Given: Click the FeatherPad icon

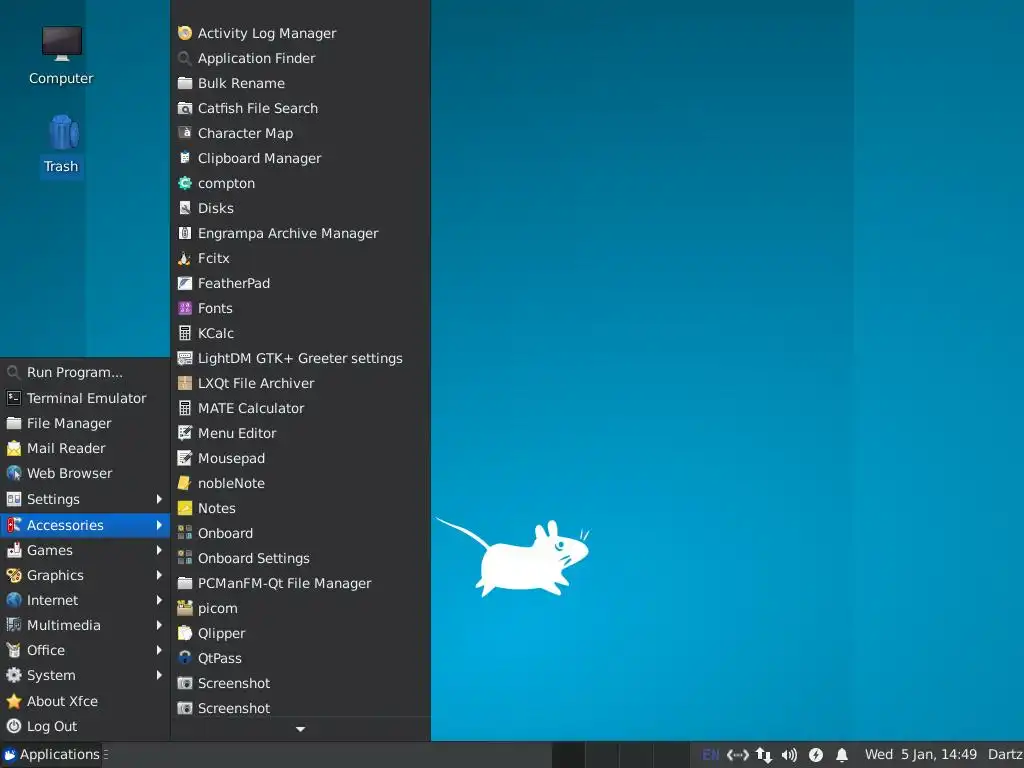Looking at the screenshot, I should tap(185, 283).
